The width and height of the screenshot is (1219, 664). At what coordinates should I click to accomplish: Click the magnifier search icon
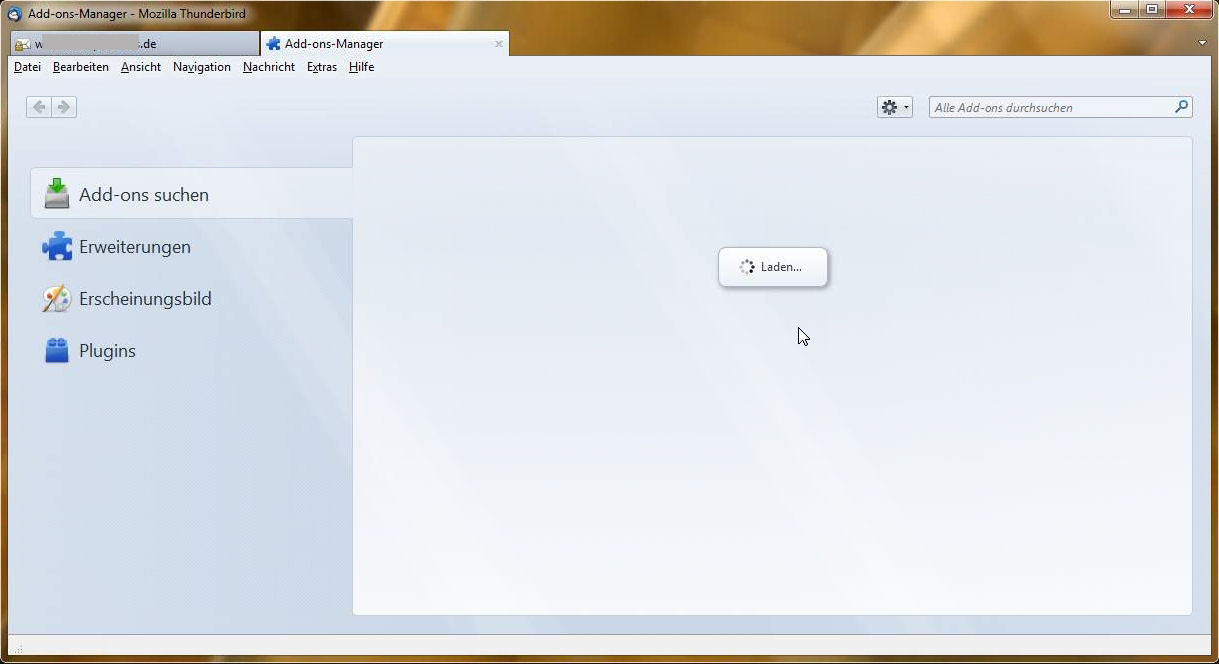pyautogui.click(x=1182, y=107)
